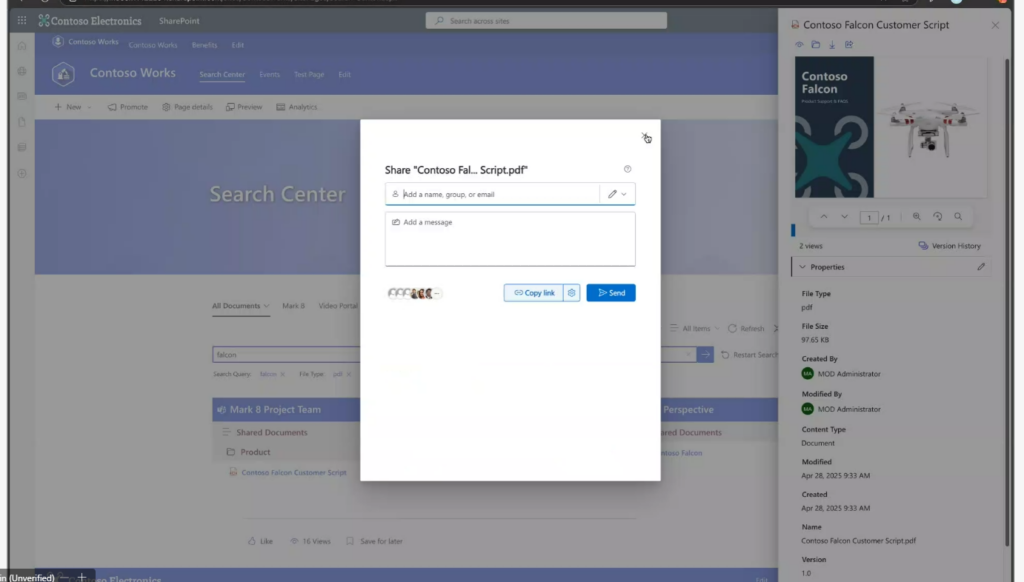Open the Page details gear in toolbar

click(x=187, y=107)
